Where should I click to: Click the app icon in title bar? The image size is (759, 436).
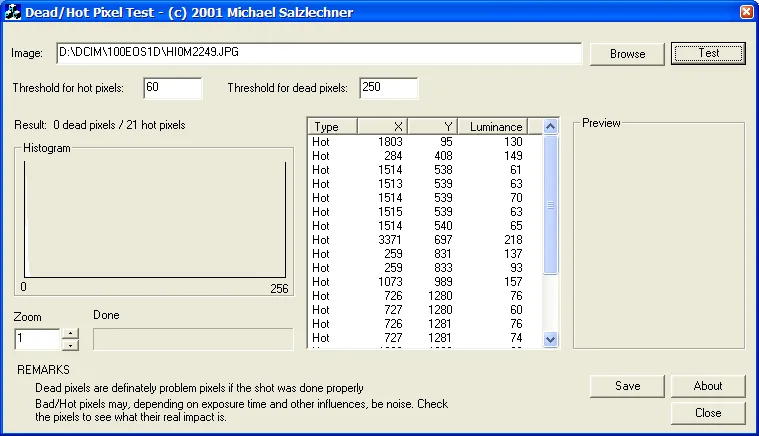(x=14, y=12)
